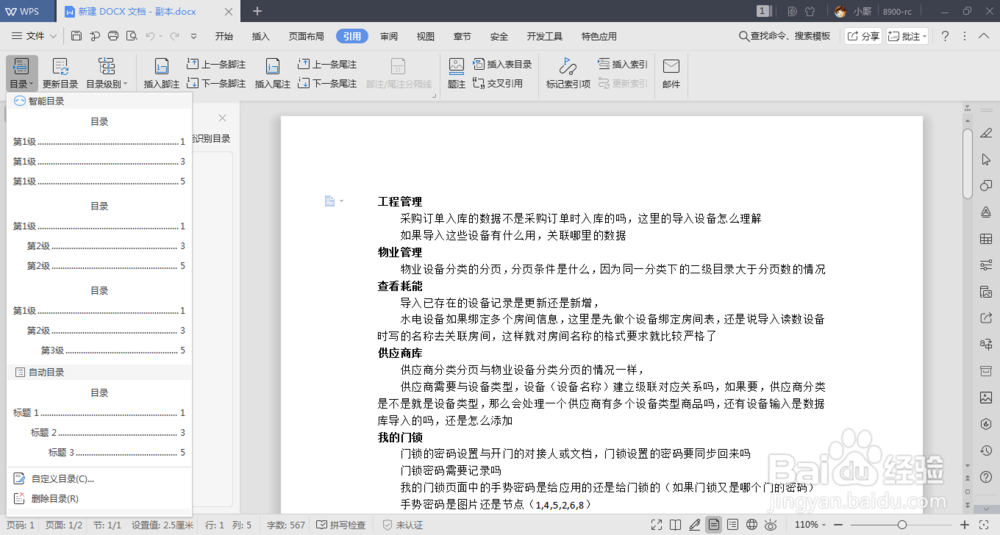Switch to 视图 View tab
Screen dimensions: 1000x535
pos(425,36)
